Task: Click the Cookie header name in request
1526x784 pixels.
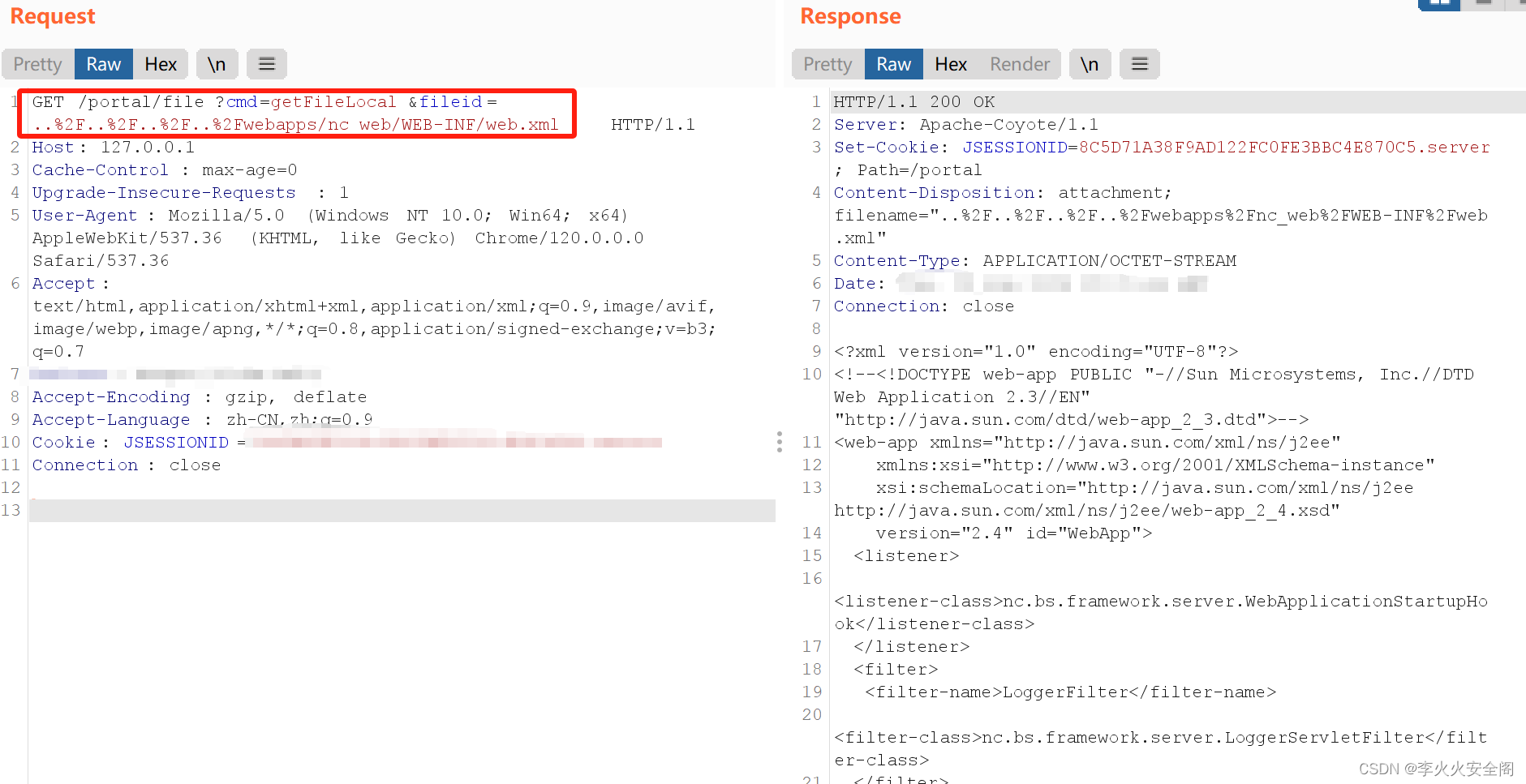Action: (63, 443)
